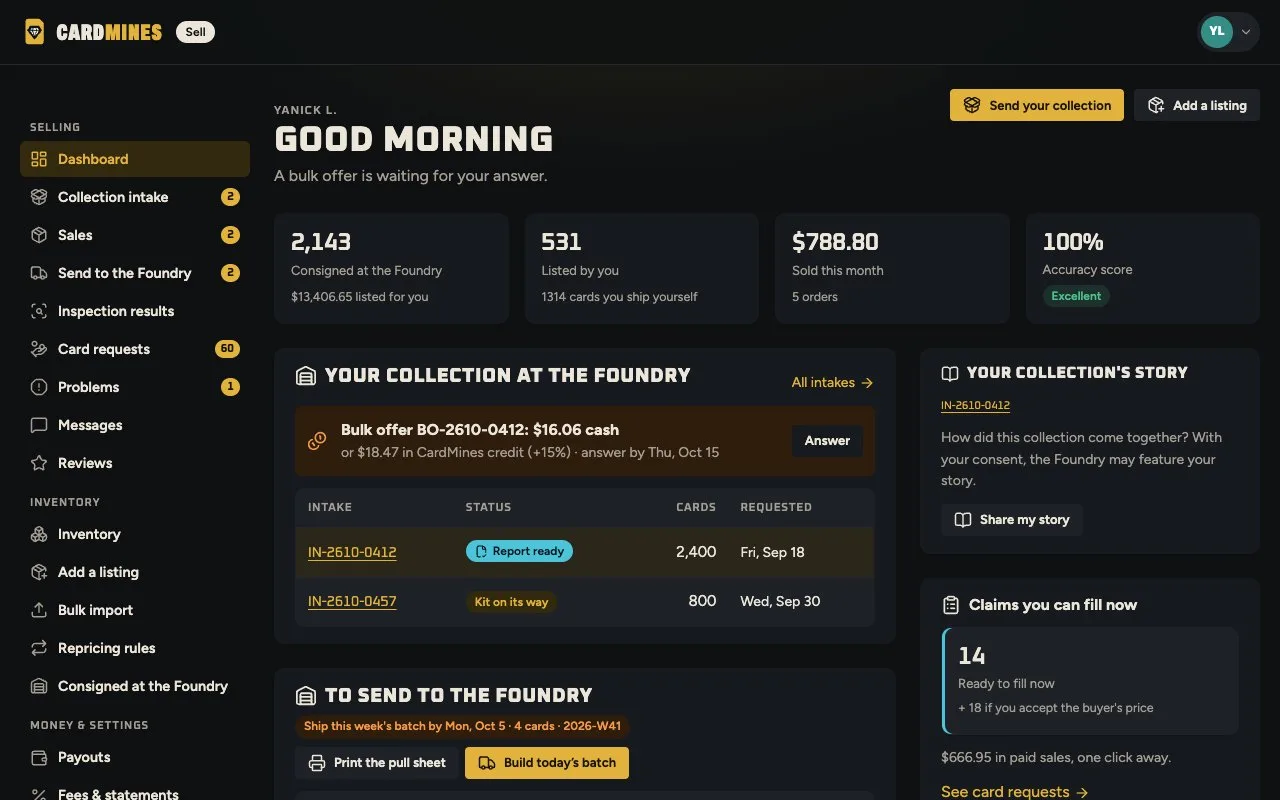
Task: Click the Consigned at the Foundry warehouse icon
Action: [39, 686]
